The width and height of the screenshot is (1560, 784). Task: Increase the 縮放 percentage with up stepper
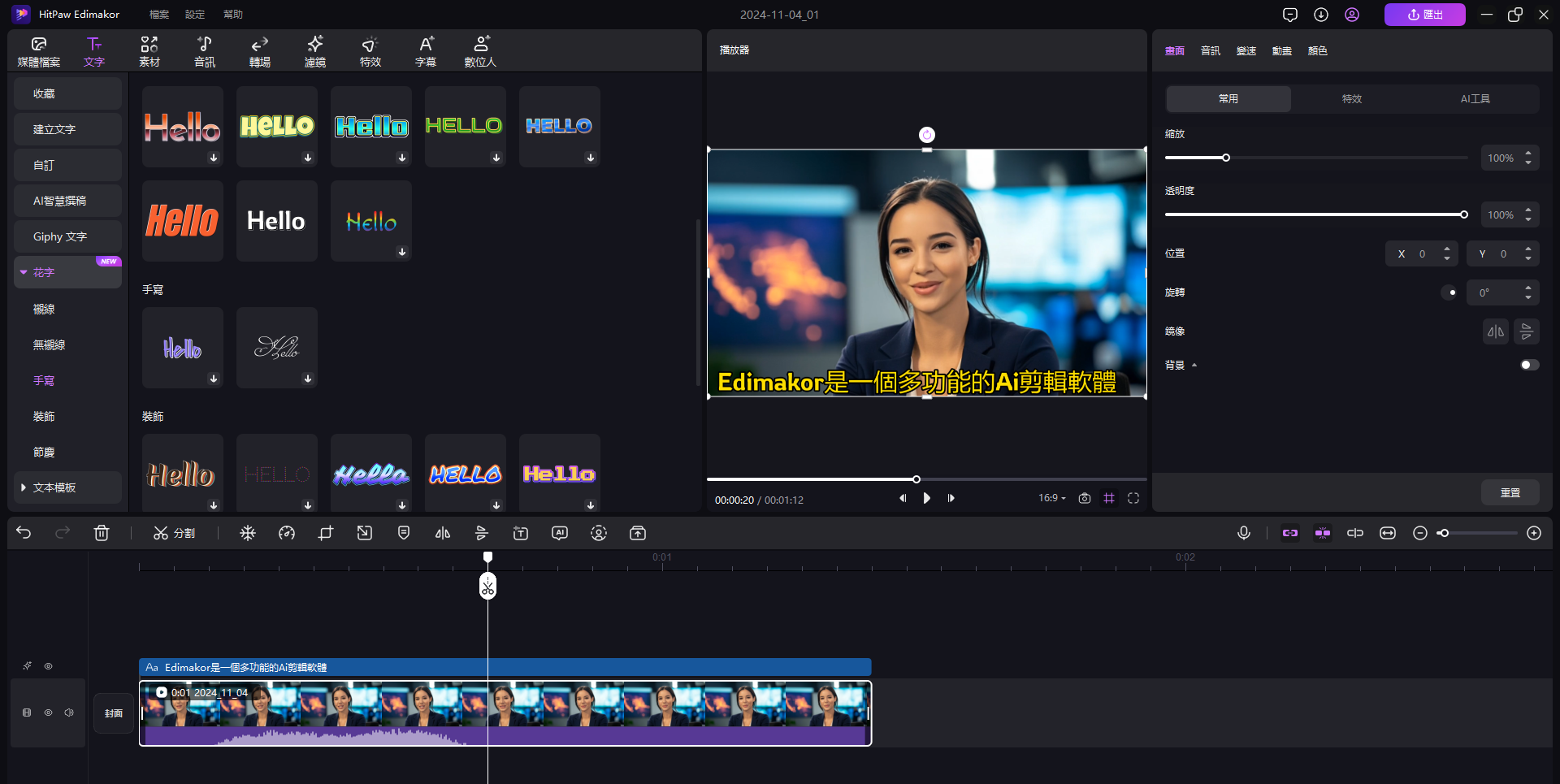[x=1528, y=153]
